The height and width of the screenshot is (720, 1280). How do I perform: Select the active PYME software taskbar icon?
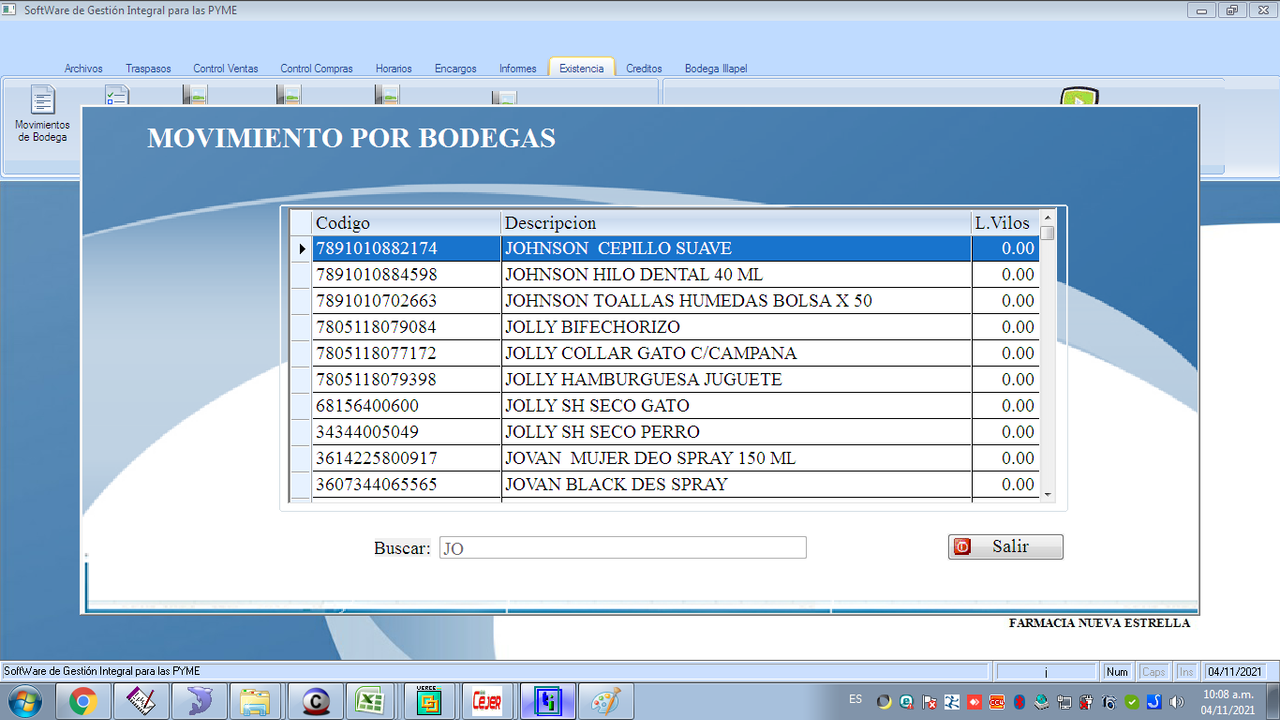pyautogui.click(x=548, y=702)
